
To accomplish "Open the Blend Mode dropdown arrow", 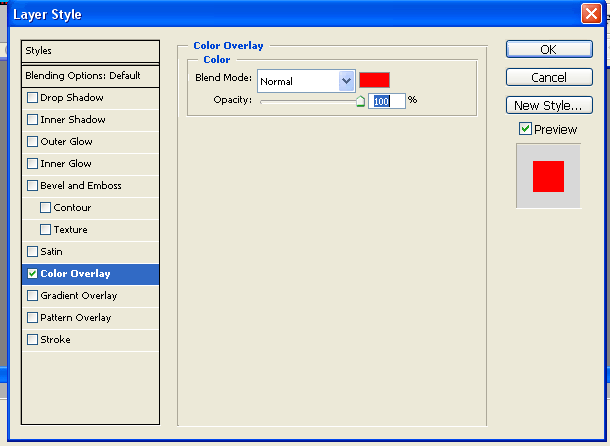I will [x=346, y=81].
